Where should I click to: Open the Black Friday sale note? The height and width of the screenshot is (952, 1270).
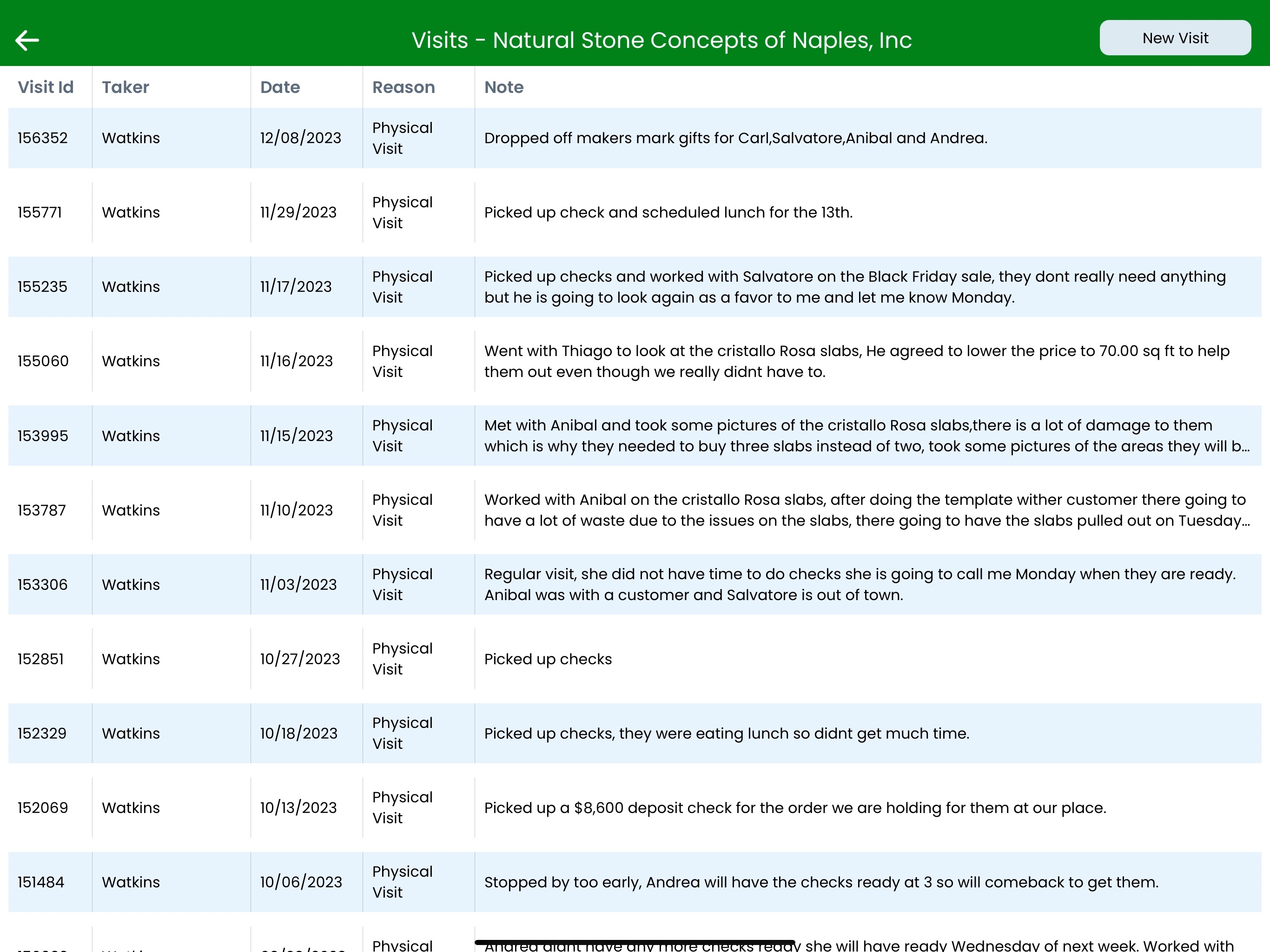click(x=854, y=287)
